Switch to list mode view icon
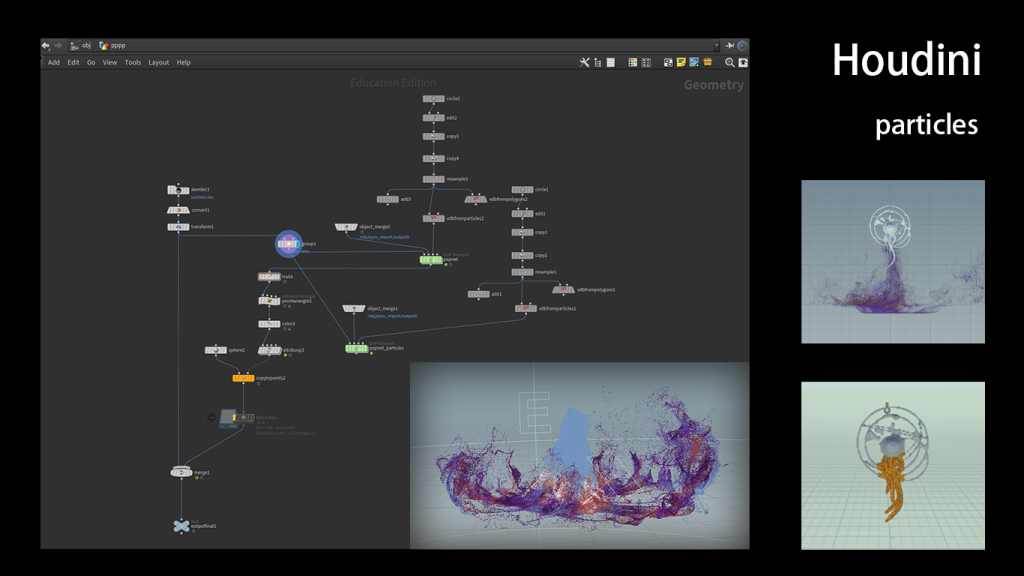The width and height of the screenshot is (1024, 576). tap(611, 63)
